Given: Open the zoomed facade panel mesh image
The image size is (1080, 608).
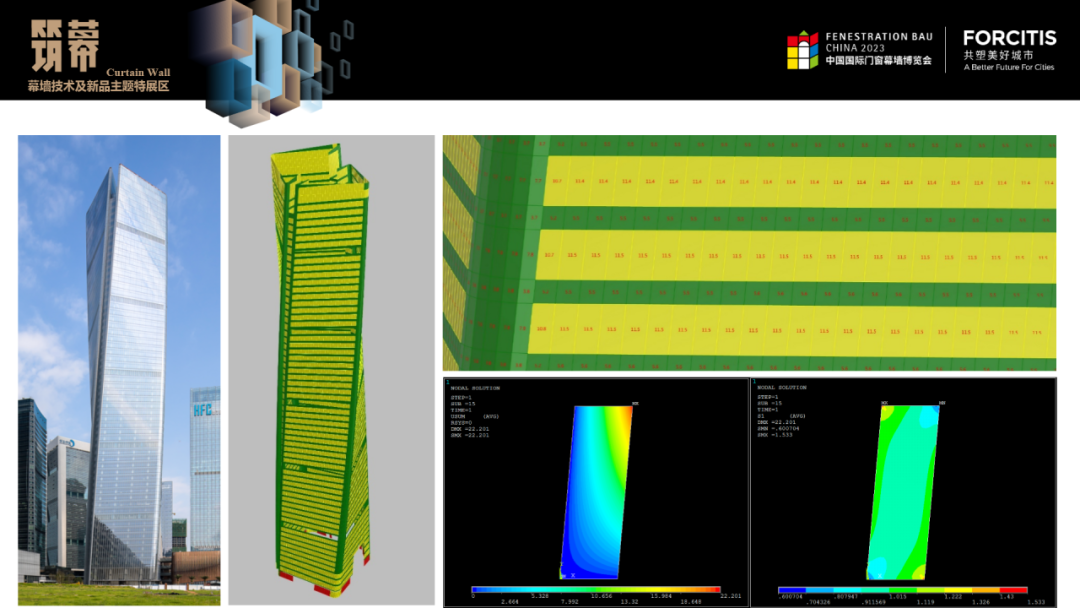Looking at the screenshot, I should [749, 253].
